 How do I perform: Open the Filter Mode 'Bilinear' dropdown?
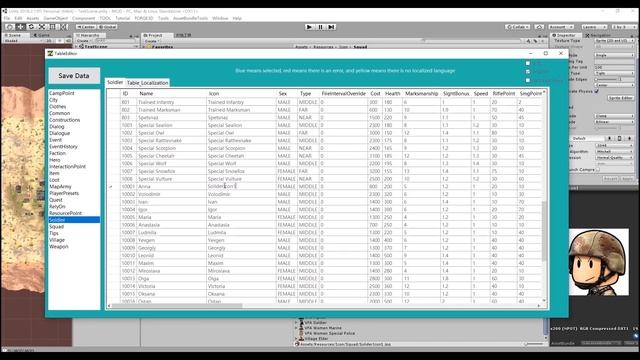(614, 122)
